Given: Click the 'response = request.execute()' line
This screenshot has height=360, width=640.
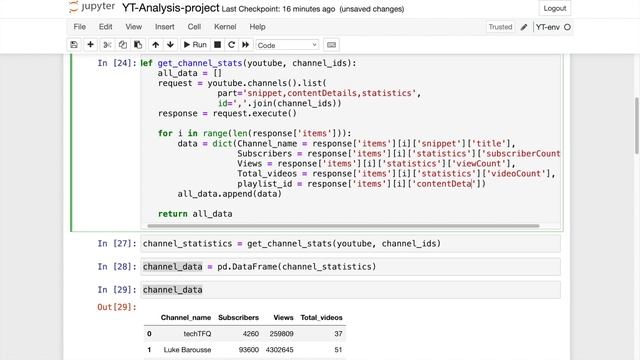Looking at the screenshot, I should (x=227, y=113).
